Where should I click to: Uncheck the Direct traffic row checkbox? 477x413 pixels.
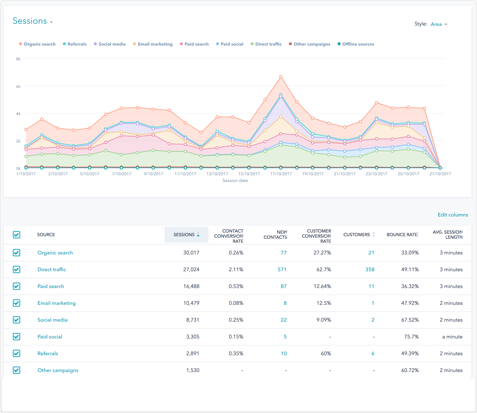click(16, 269)
